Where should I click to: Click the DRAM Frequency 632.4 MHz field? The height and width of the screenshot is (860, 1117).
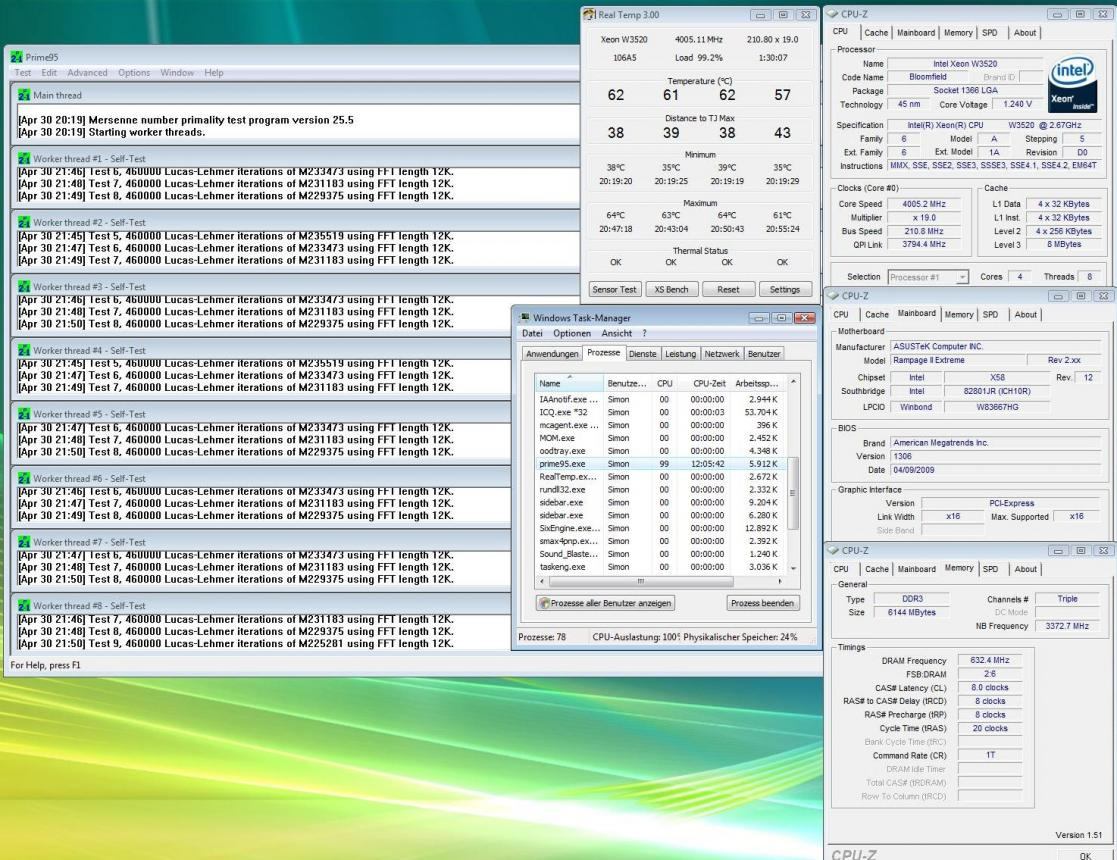pos(989,660)
